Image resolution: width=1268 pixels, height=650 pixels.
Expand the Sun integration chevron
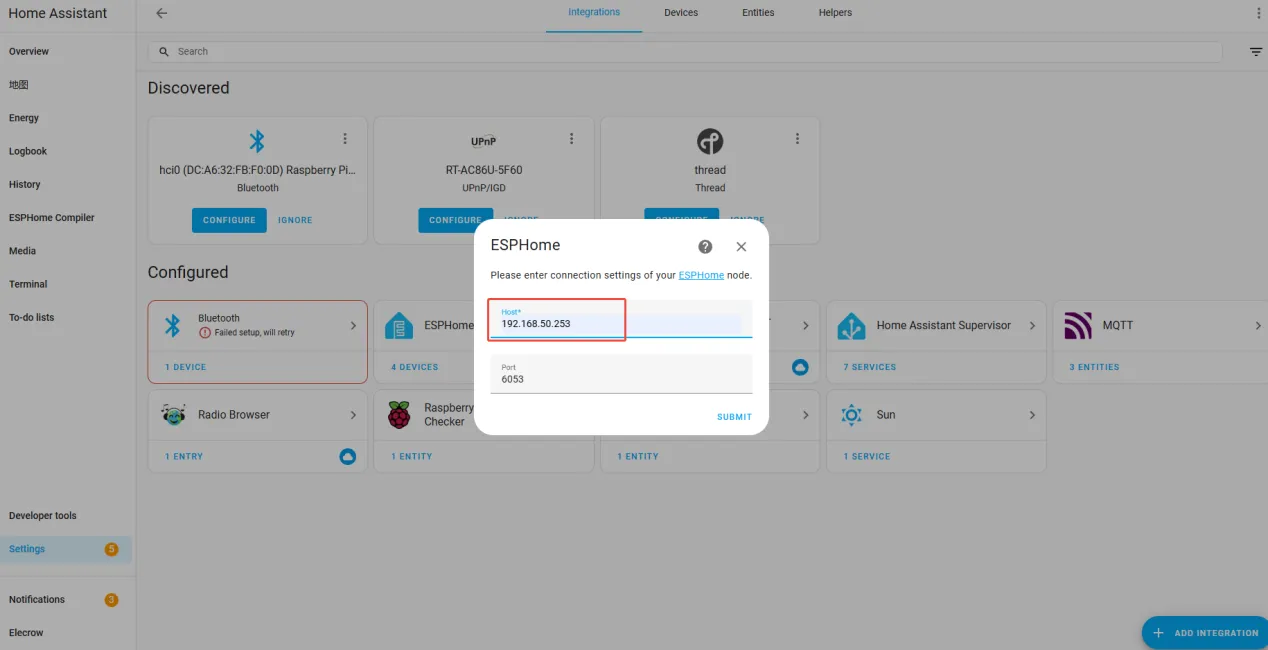(1032, 415)
